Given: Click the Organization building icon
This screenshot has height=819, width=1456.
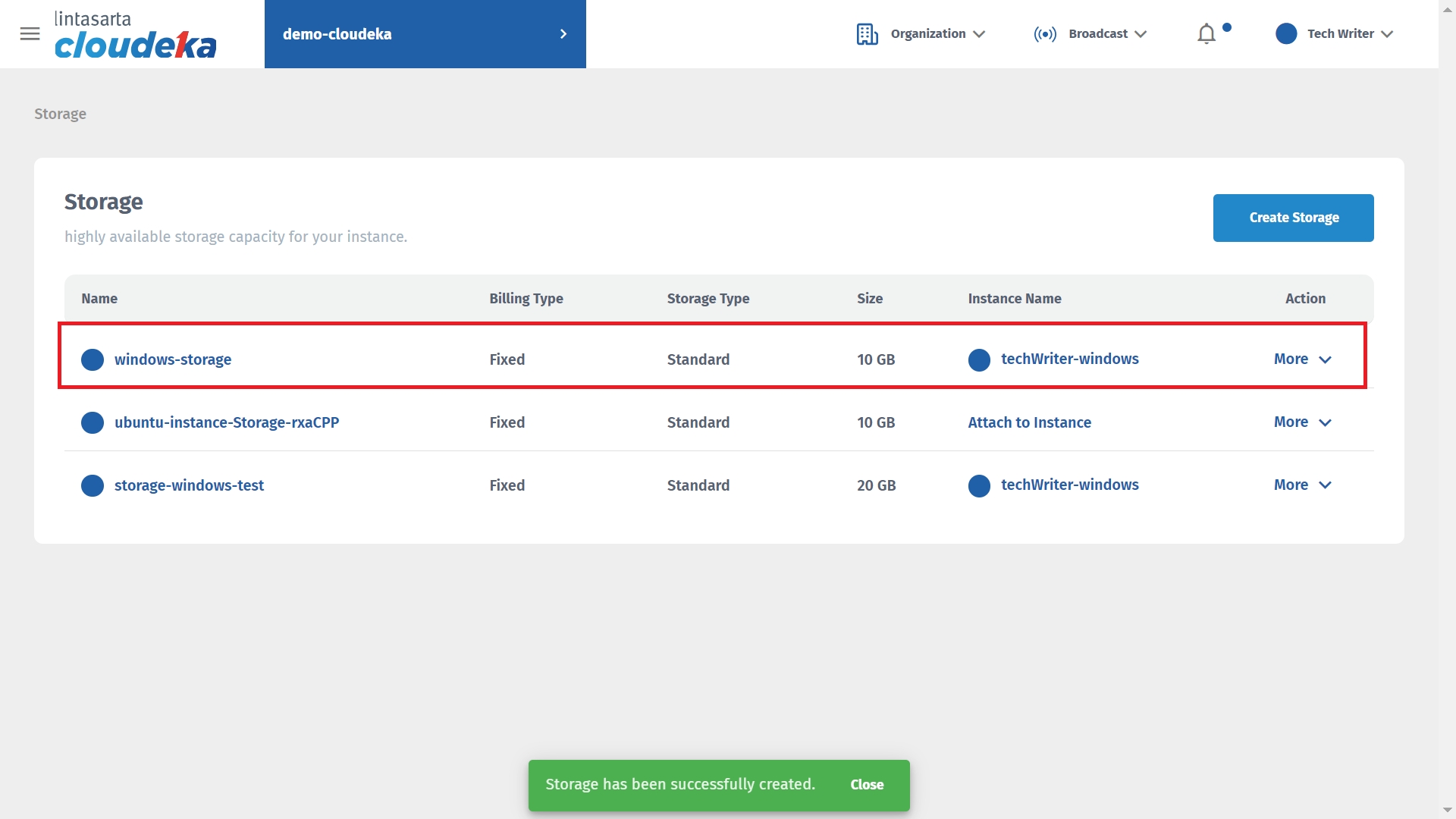Looking at the screenshot, I should coord(867,34).
